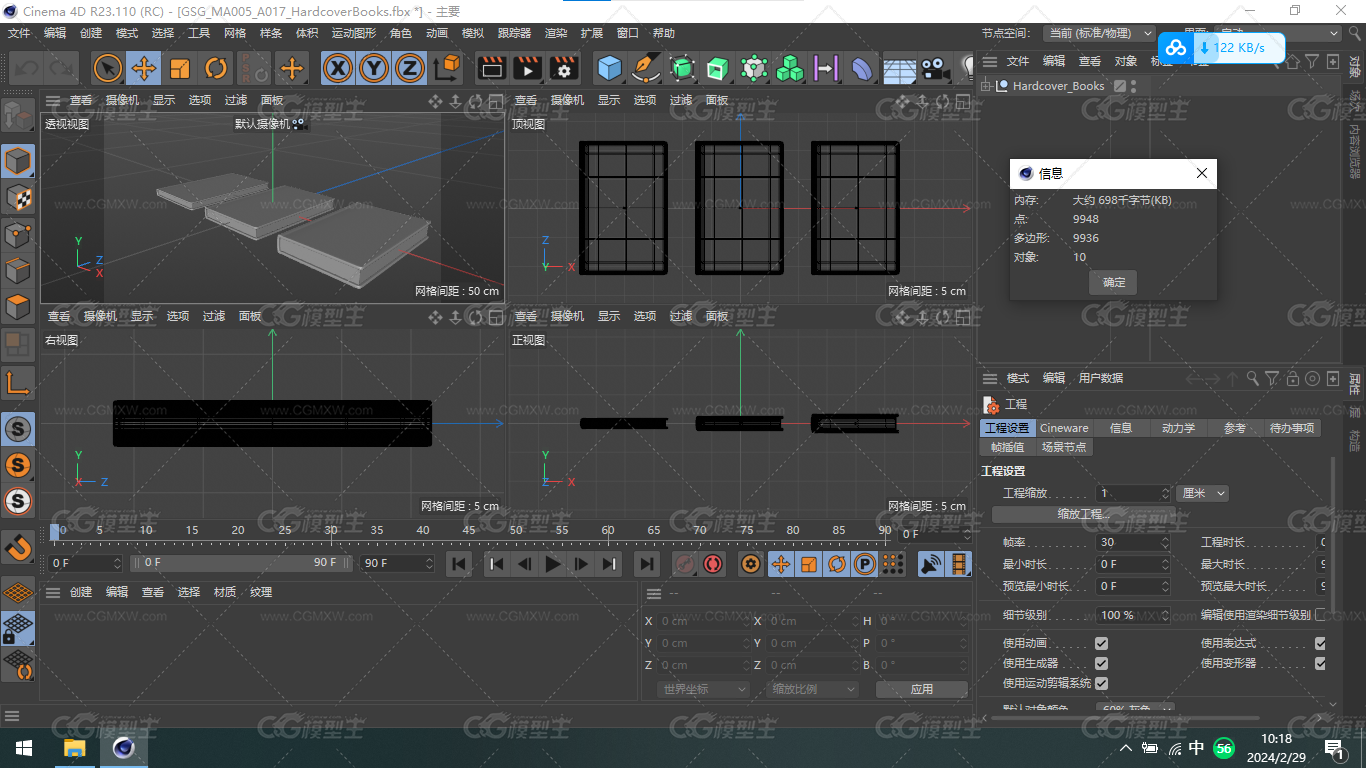Viewport: 1366px width, 768px height.
Task: Open 创建 in the material manager
Action: tap(81, 592)
